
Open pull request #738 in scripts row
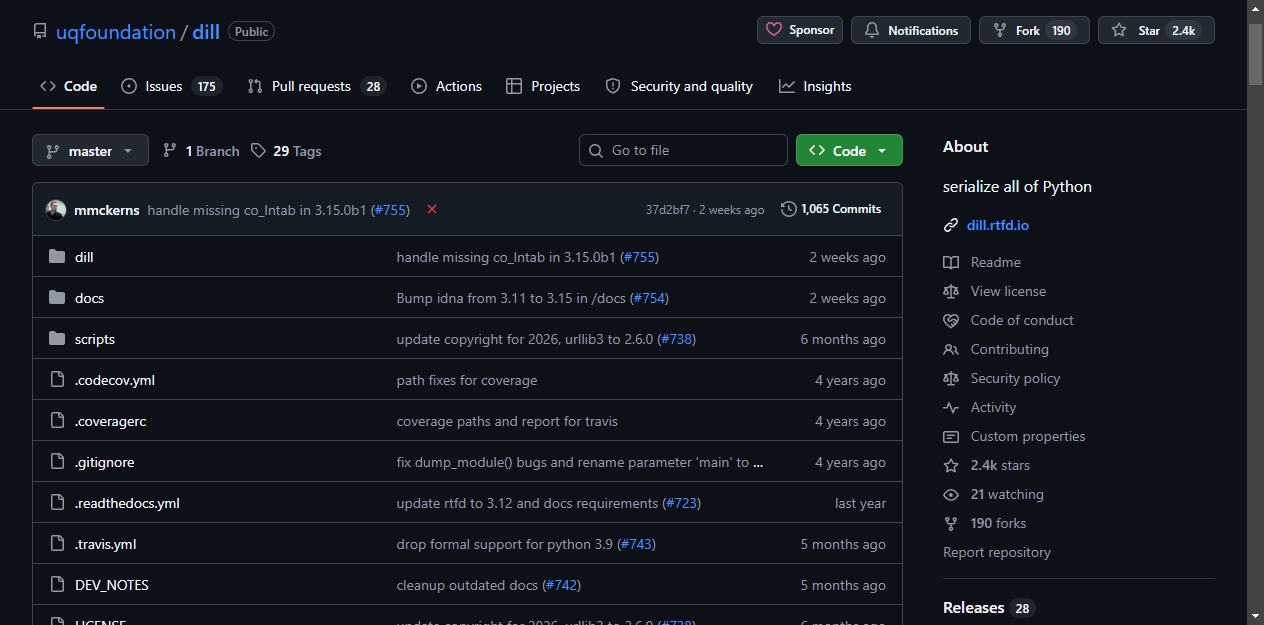[676, 339]
